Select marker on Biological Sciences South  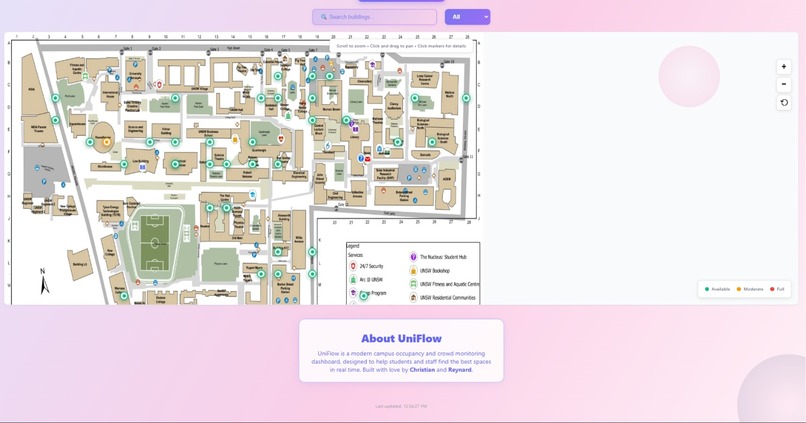(x=432, y=142)
